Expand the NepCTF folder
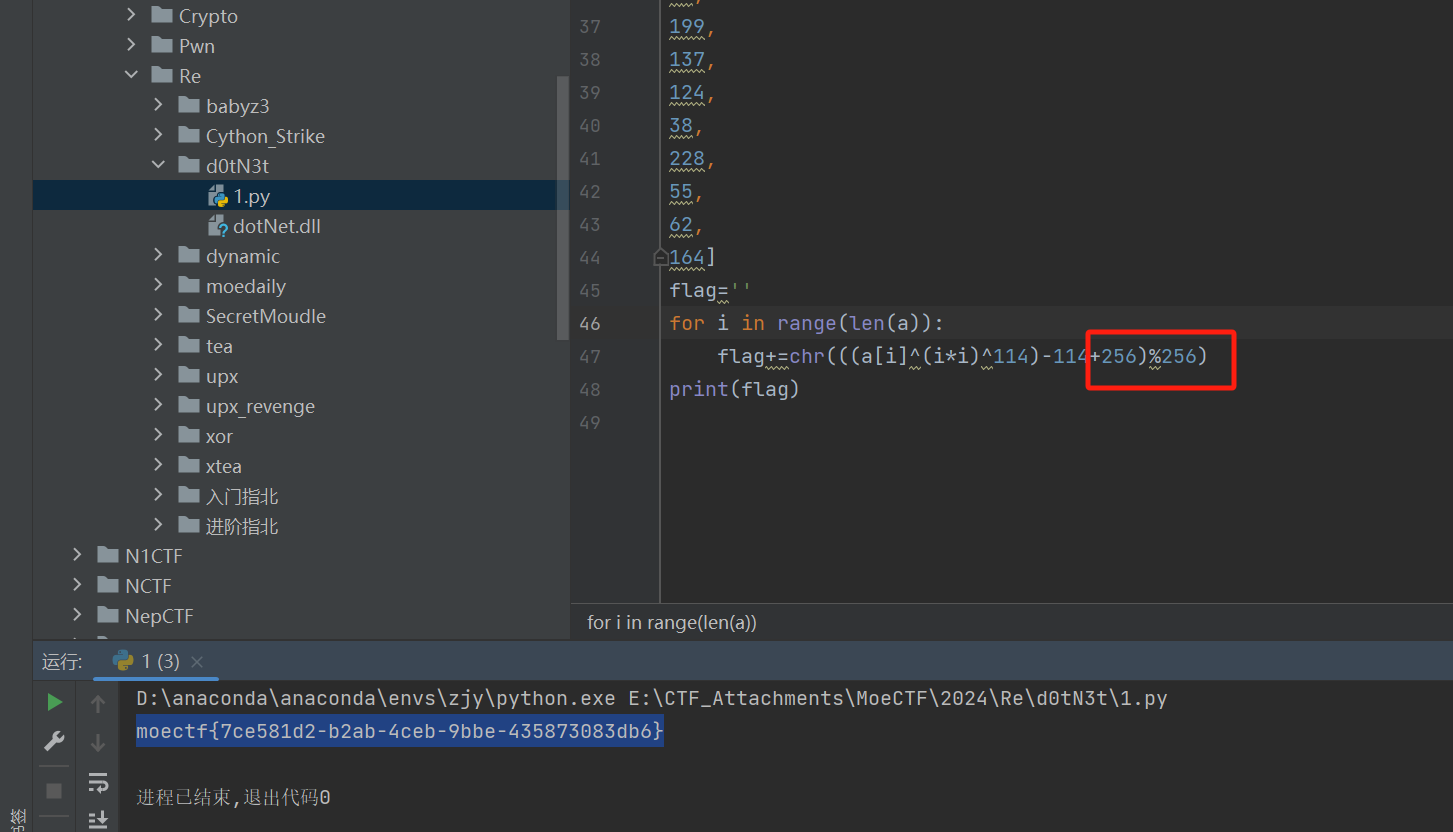The height and width of the screenshot is (832, 1453). click(x=77, y=615)
